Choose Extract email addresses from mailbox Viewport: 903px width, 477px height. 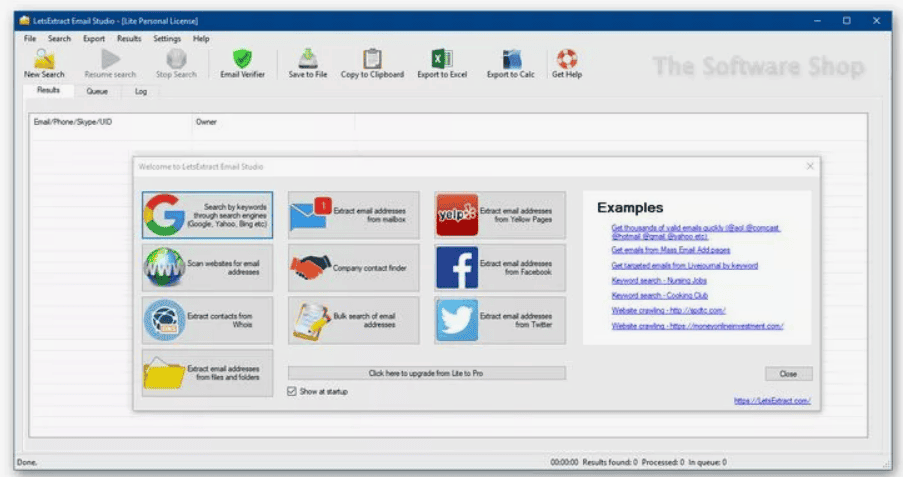click(354, 215)
